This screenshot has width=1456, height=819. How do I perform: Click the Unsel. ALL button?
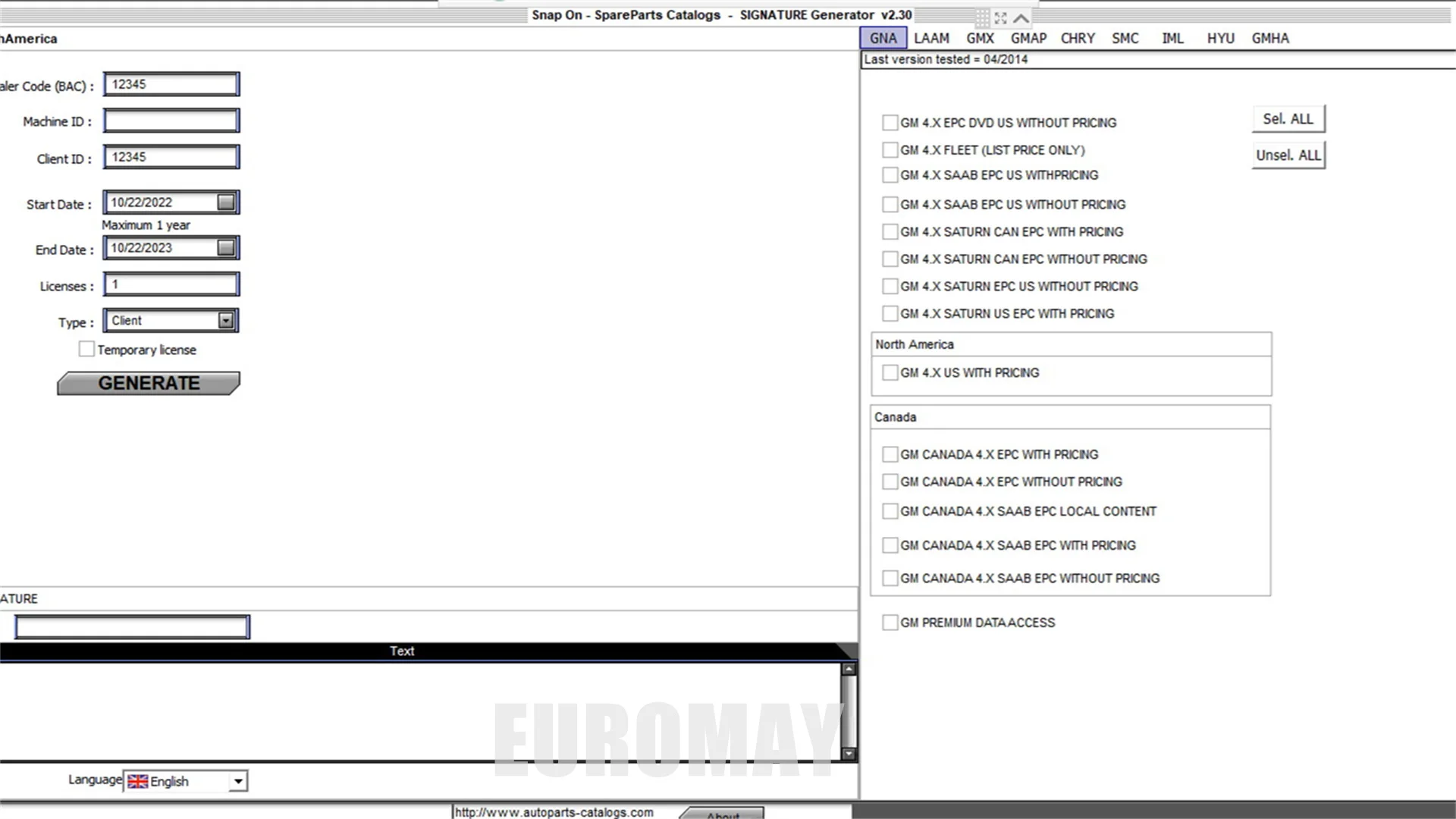coord(1288,155)
